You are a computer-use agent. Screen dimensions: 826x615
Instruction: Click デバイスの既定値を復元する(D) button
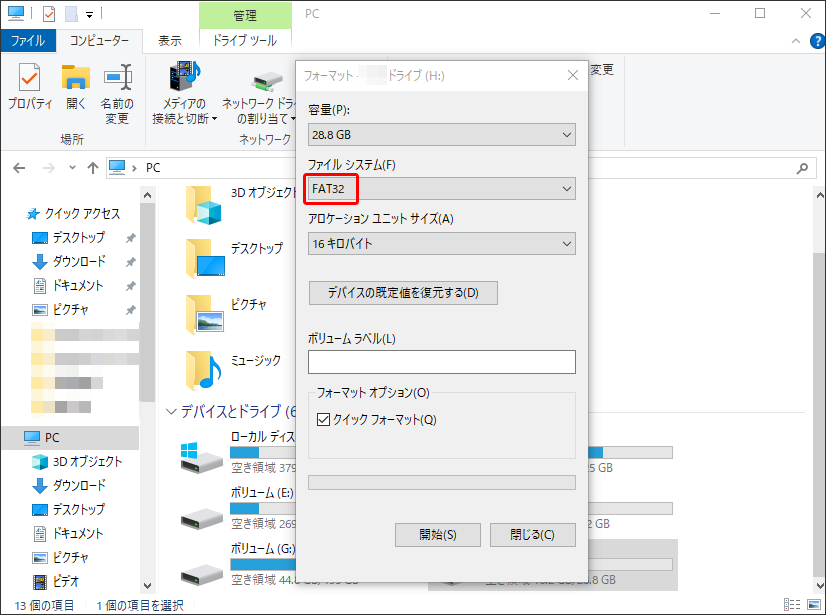tap(403, 293)
